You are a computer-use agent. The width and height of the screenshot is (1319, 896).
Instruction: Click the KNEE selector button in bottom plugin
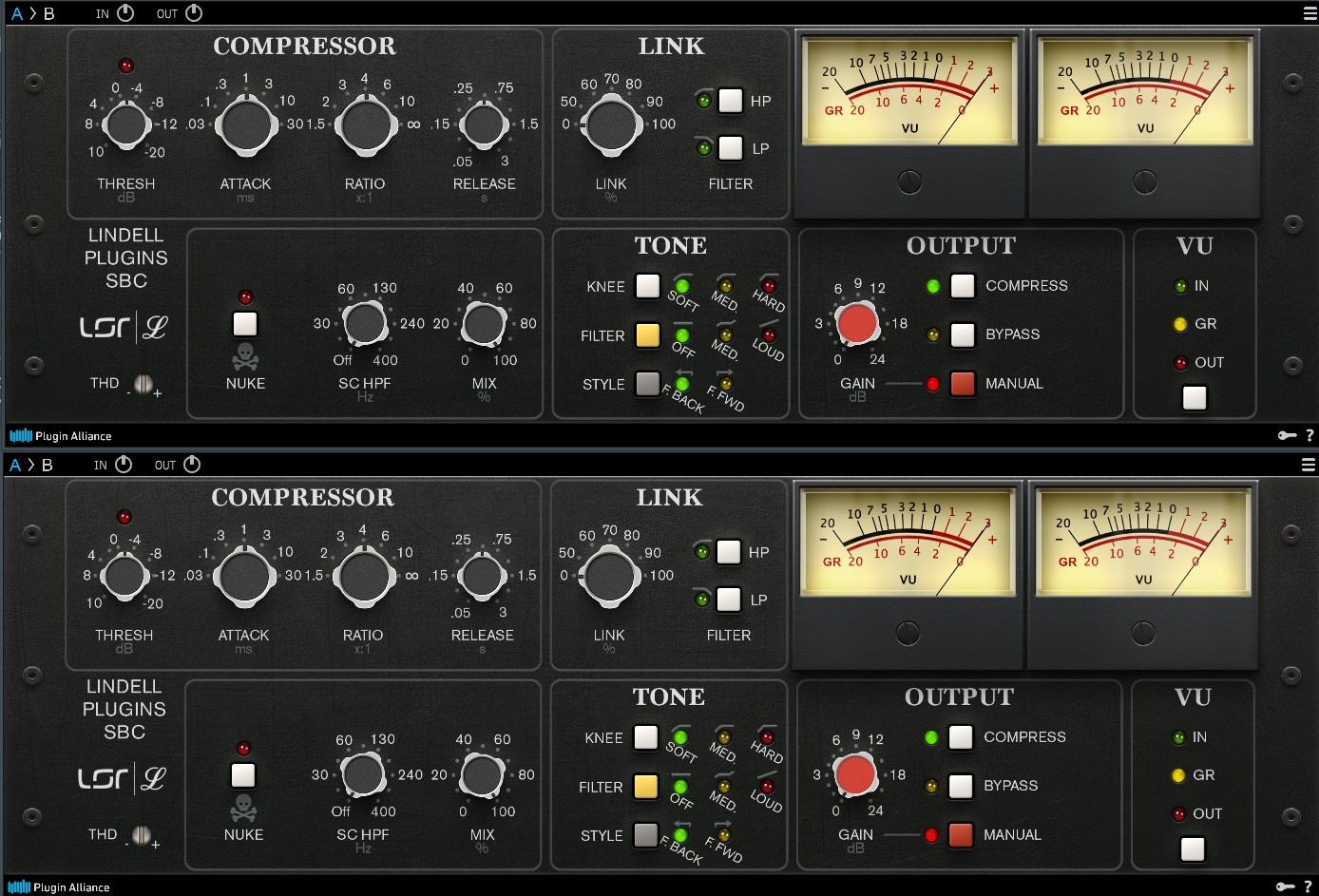(645, 737)
